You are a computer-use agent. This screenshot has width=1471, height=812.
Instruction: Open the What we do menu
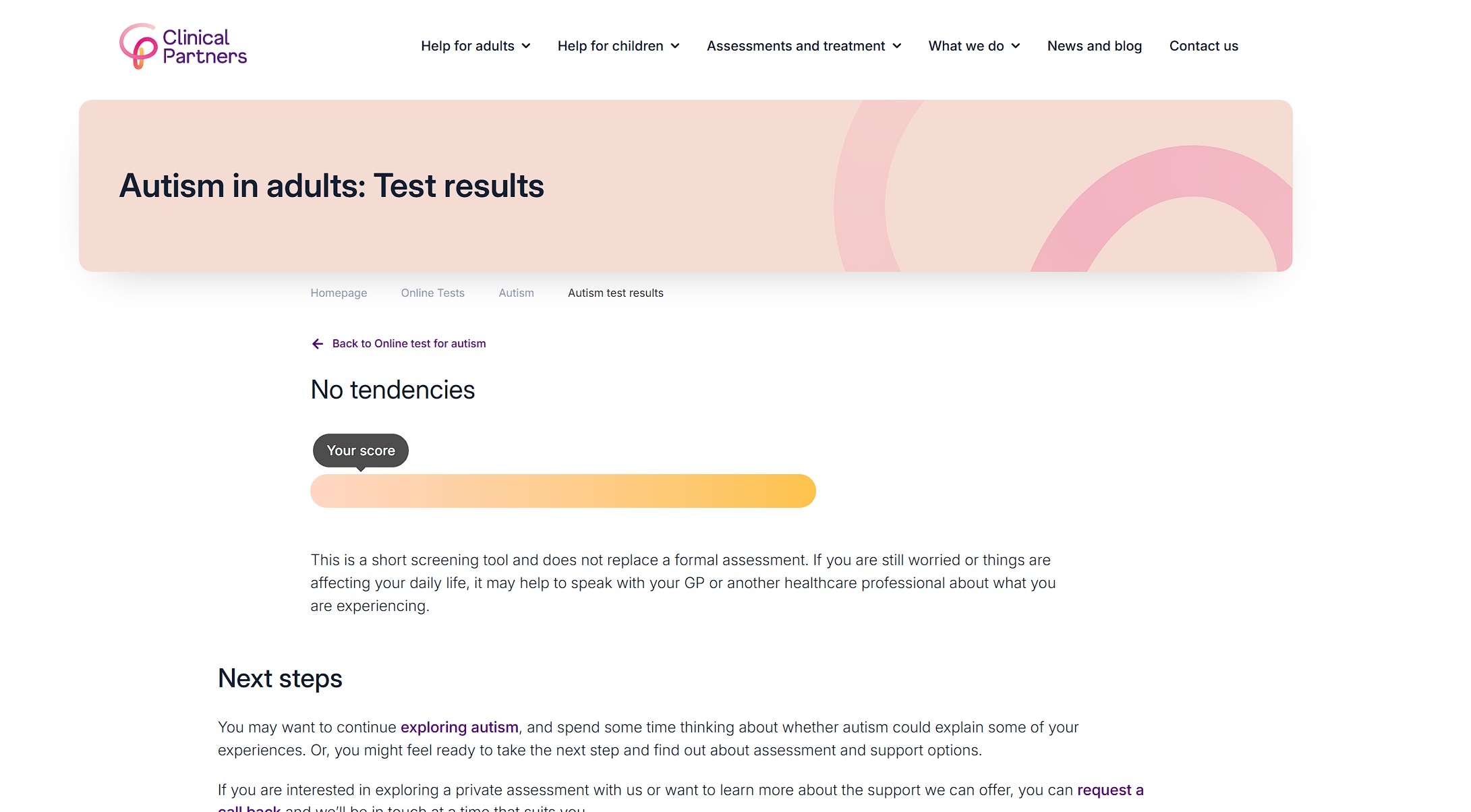click(966, 46)
